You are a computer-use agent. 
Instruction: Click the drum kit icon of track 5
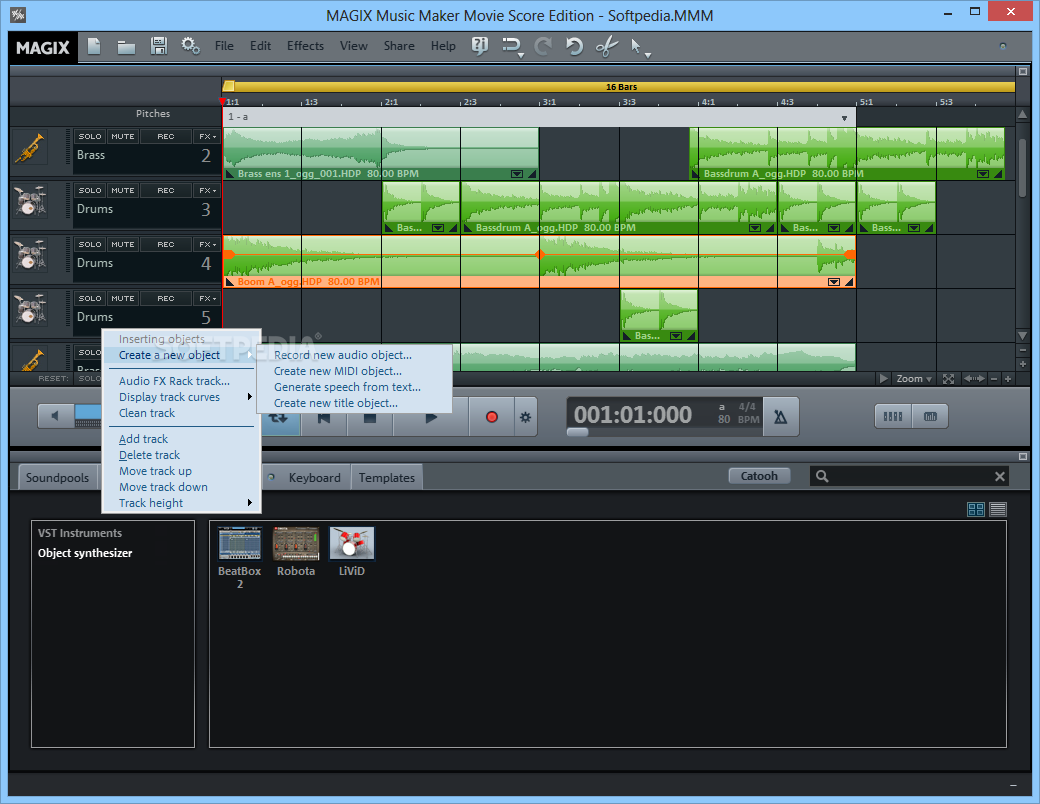[x=30, y=310]
